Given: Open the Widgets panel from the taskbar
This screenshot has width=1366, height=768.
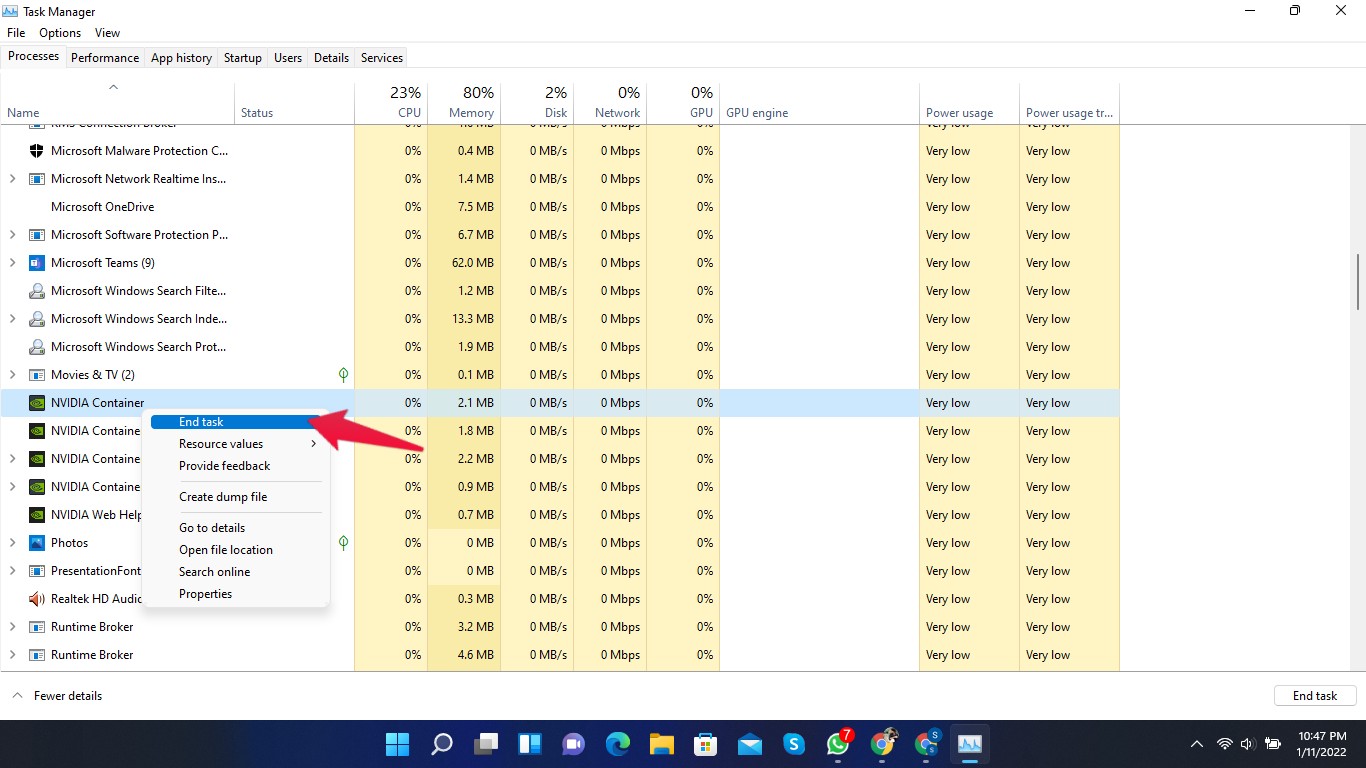Looking at the screenshot, I should 530,744.
